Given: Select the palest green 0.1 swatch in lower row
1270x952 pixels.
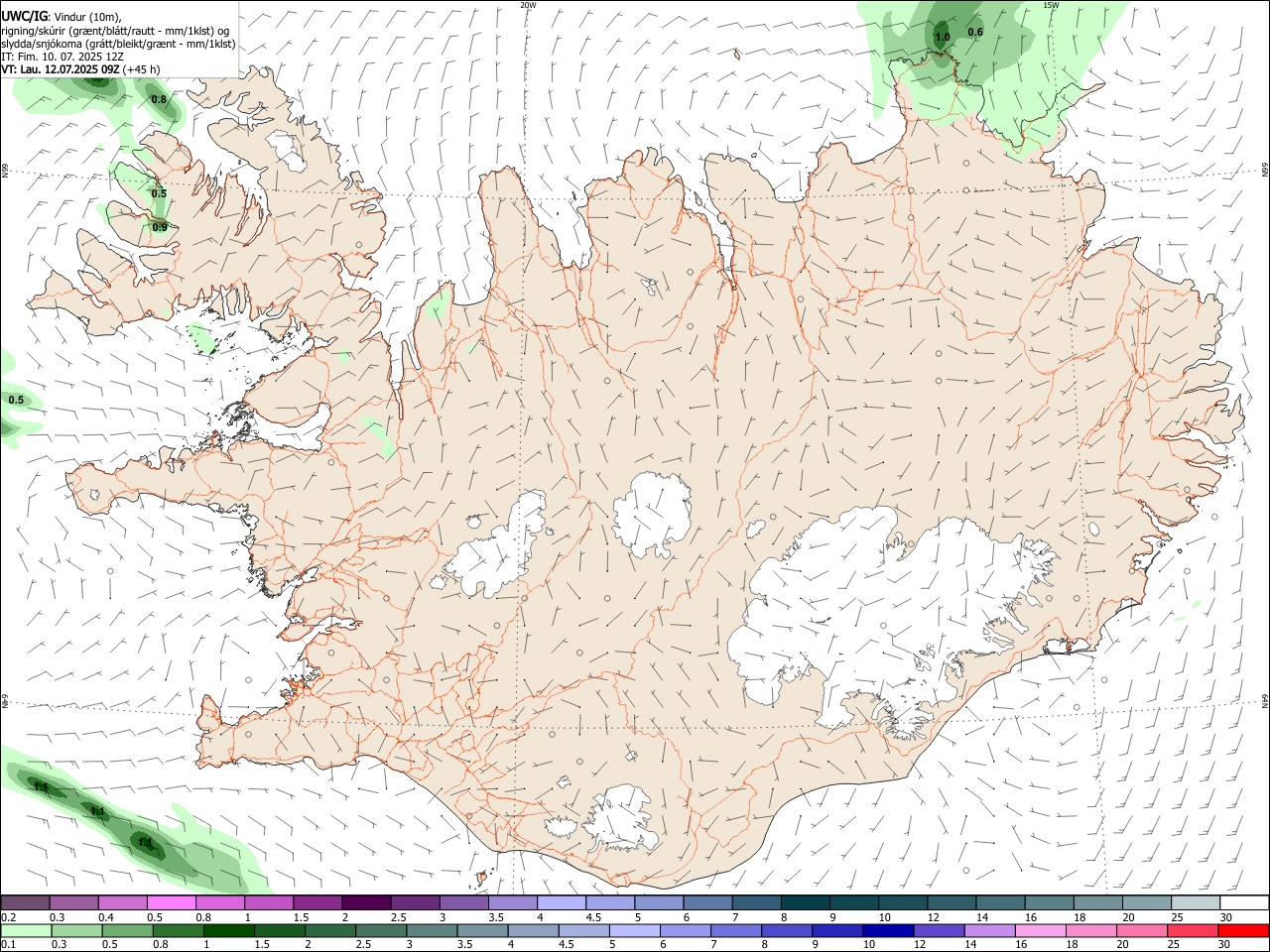Looking at the screenshot, I should click(x=27, y=930).
